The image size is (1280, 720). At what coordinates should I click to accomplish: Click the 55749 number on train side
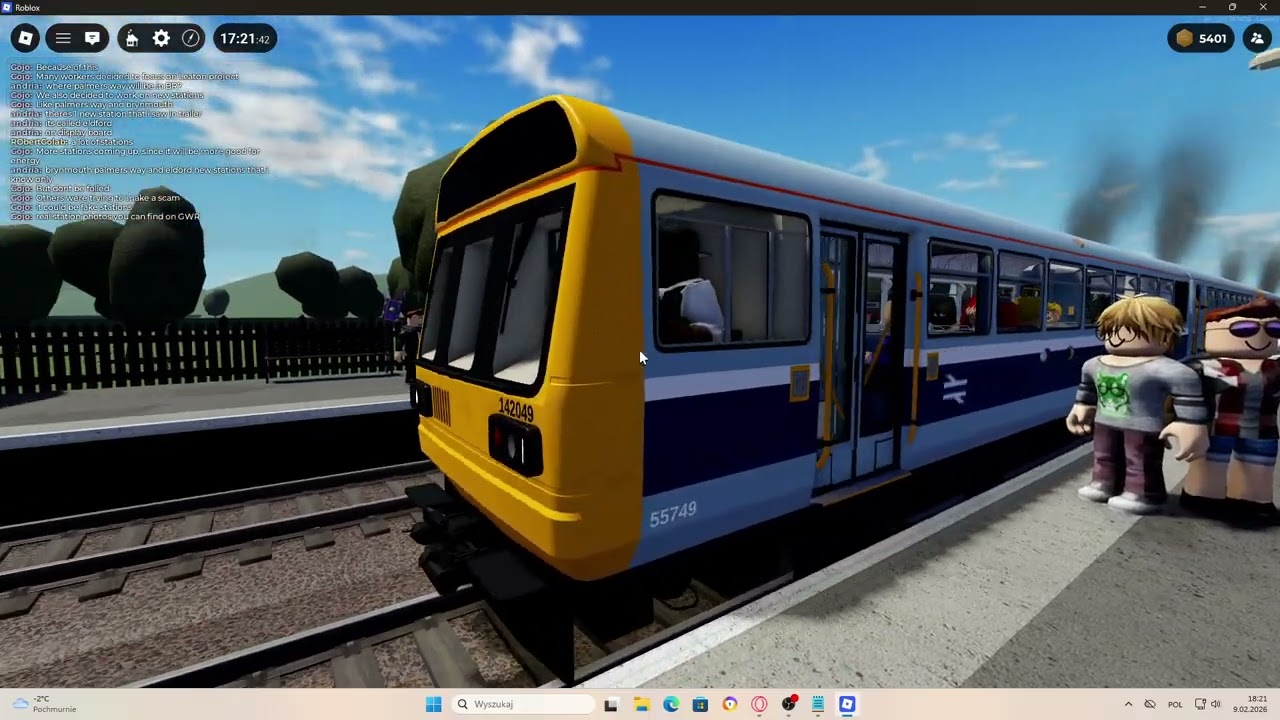pyautogui.click(x=673, y=514)
